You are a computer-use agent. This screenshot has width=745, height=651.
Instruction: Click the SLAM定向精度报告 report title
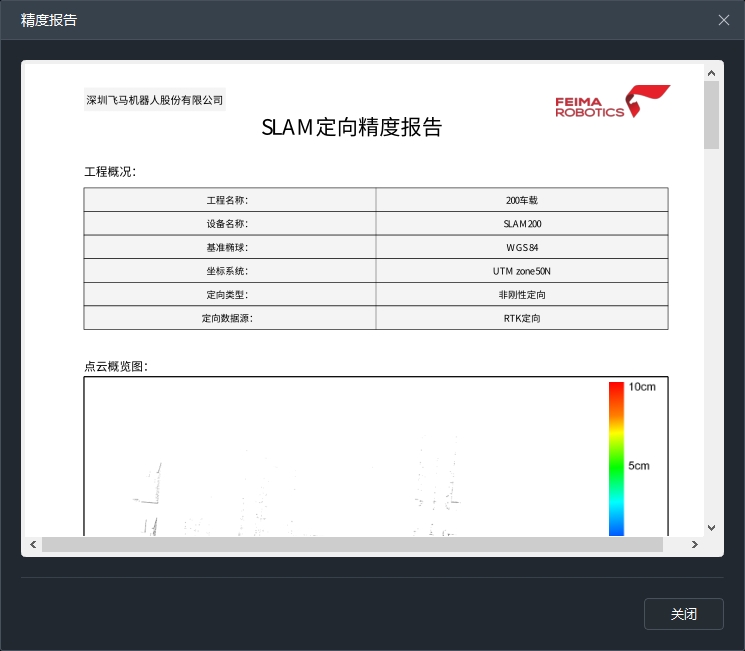[351, 128]
